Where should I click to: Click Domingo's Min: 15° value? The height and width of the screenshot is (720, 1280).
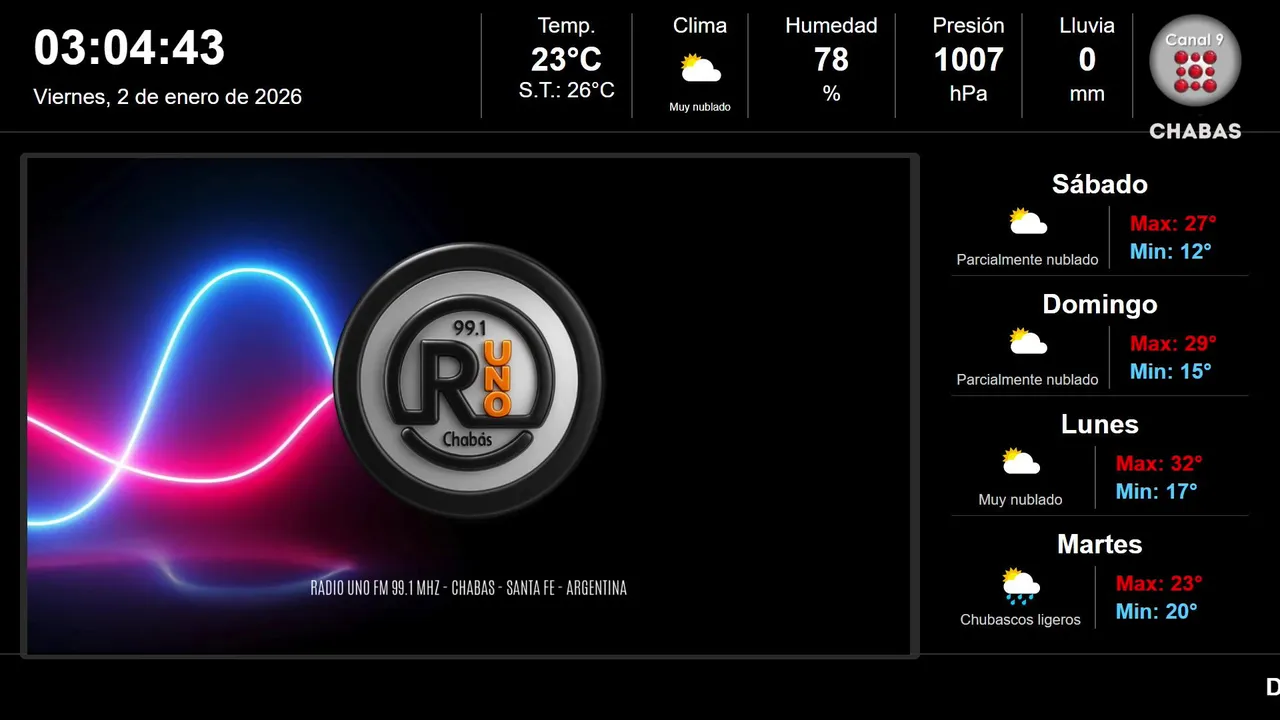click(1170, 371)
